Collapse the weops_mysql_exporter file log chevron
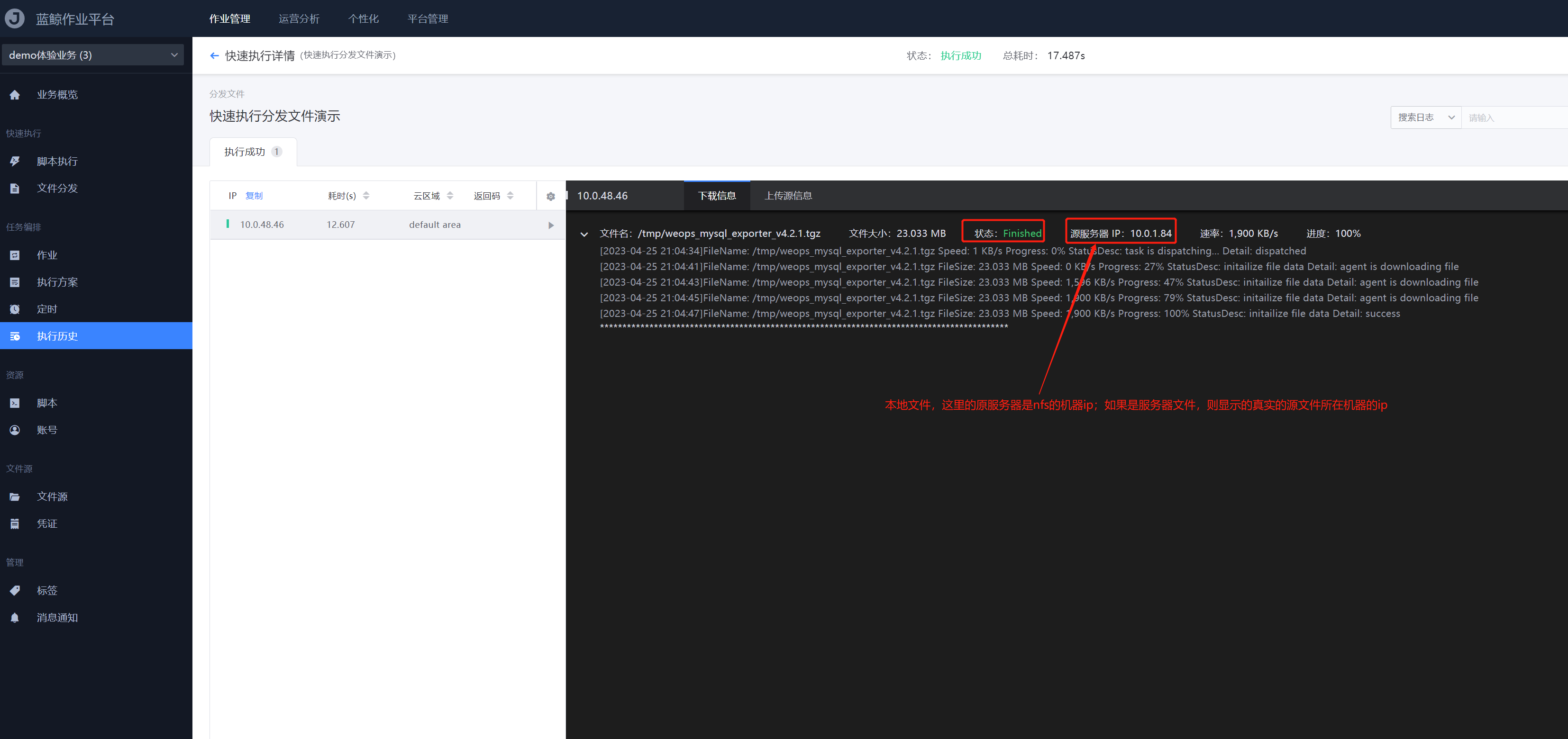The width and height of the screenshot is (1568, 739). pos(584,234)
